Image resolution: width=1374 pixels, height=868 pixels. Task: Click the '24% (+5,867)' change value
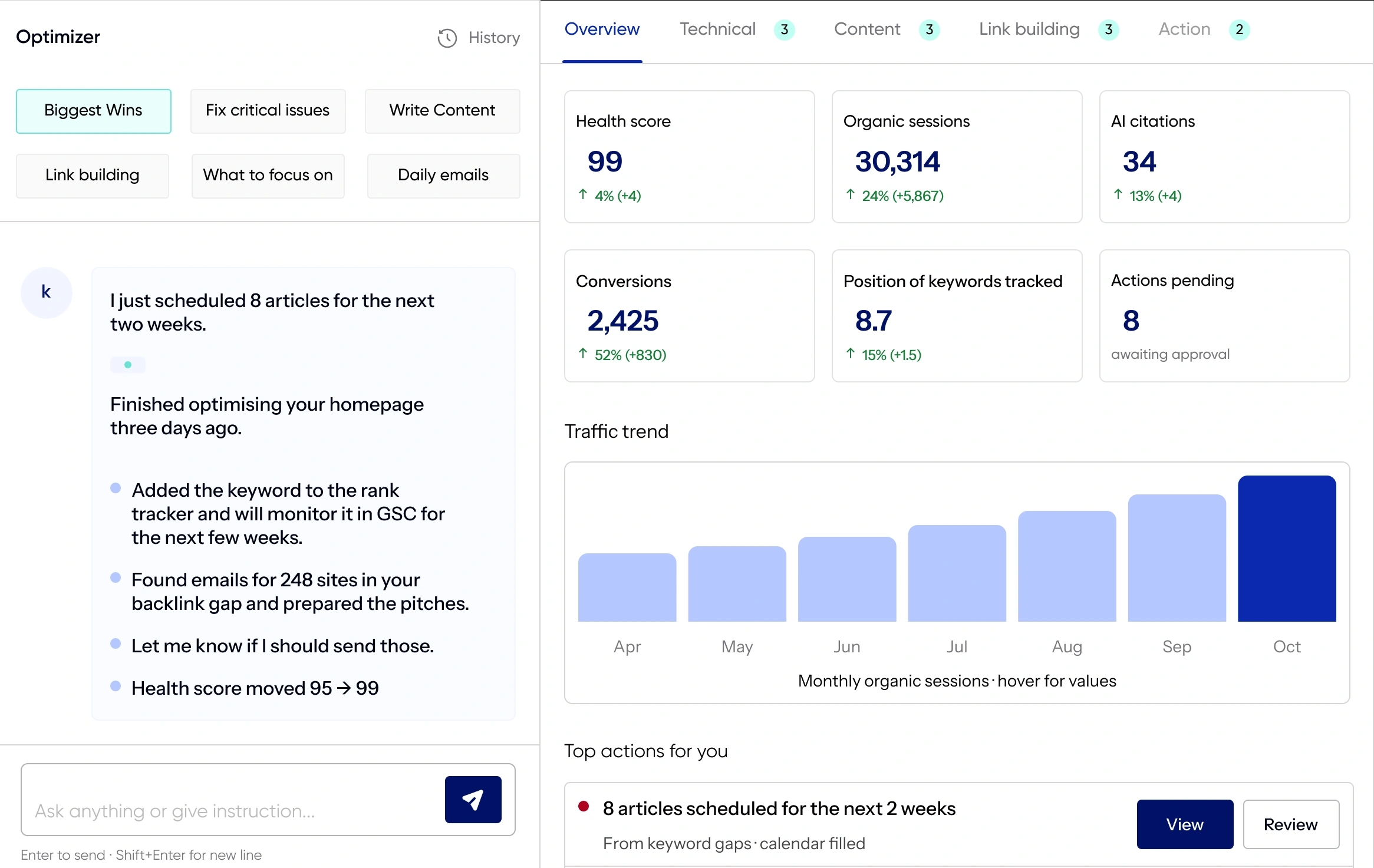click(x=902, y=196)
